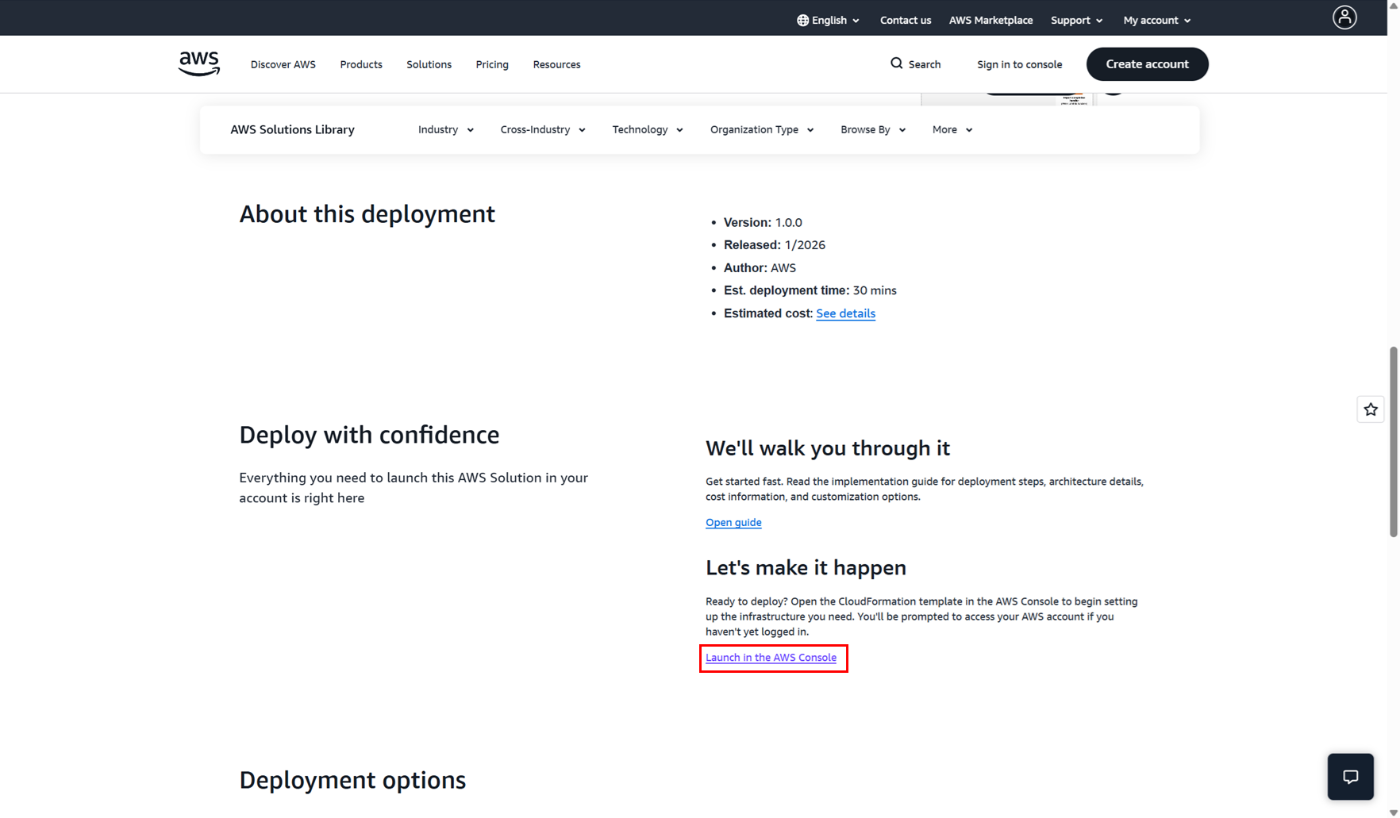Launch in the AWS Console
The height and width of the screenshot is (818, 1400).
[x=771, y=657]
